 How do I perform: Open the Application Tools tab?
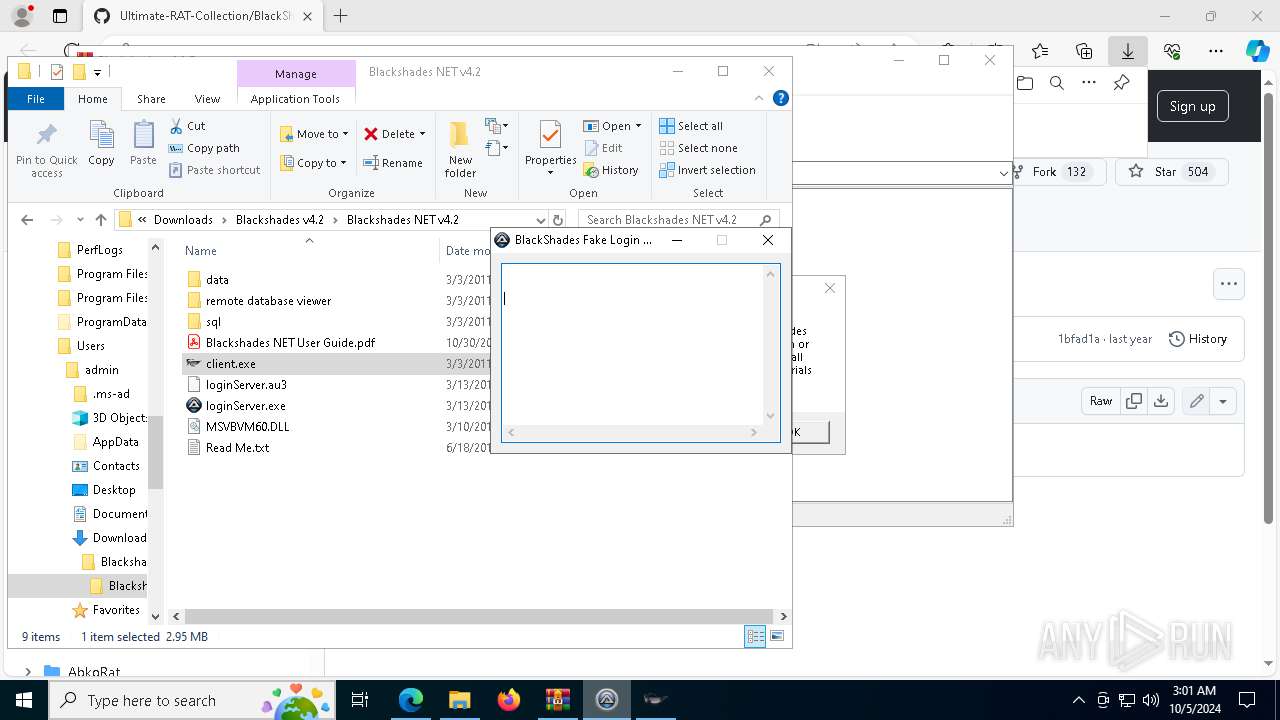(295, 99)
